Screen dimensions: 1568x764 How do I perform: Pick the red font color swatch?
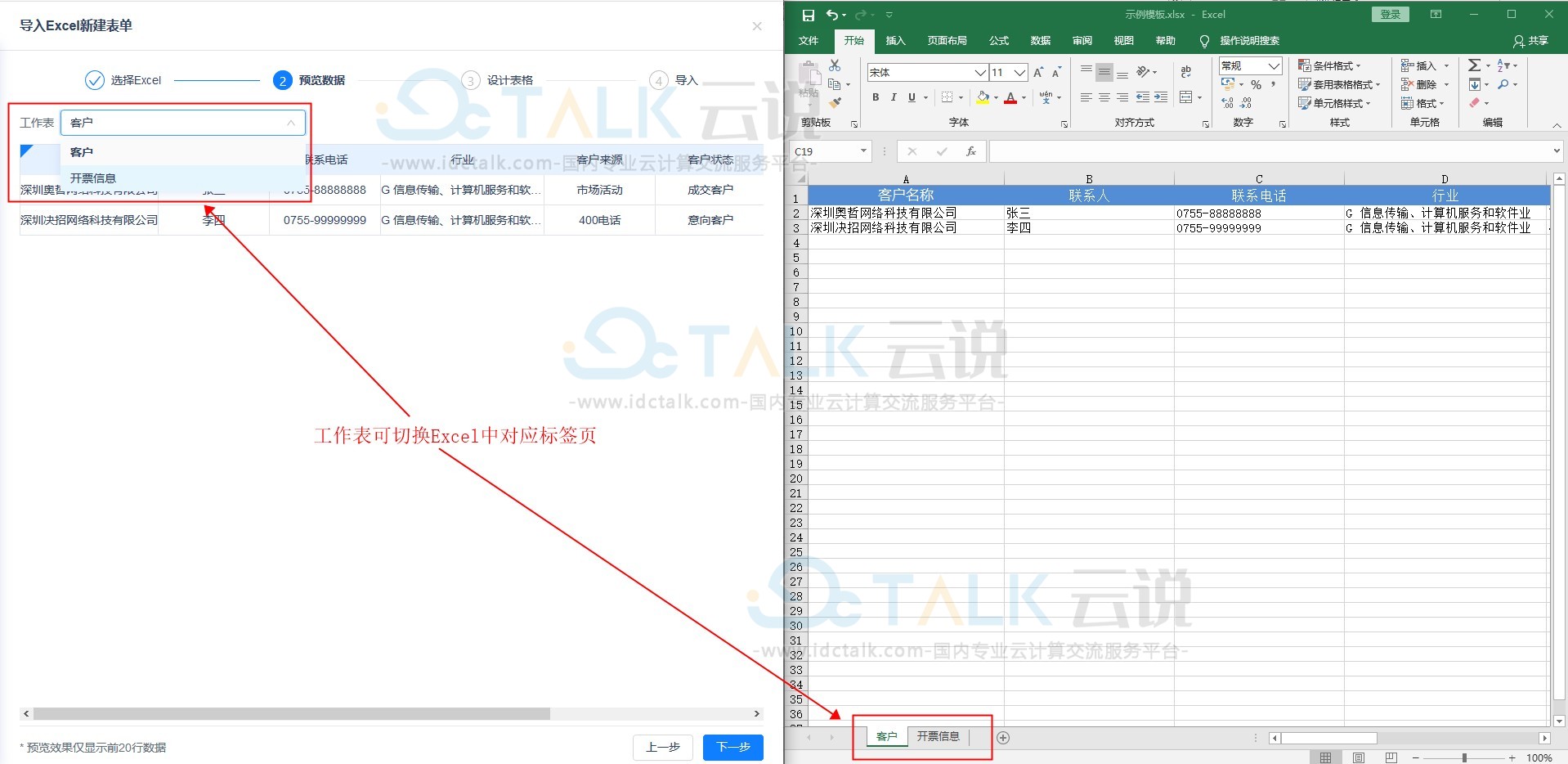[x=1010, y=97]
